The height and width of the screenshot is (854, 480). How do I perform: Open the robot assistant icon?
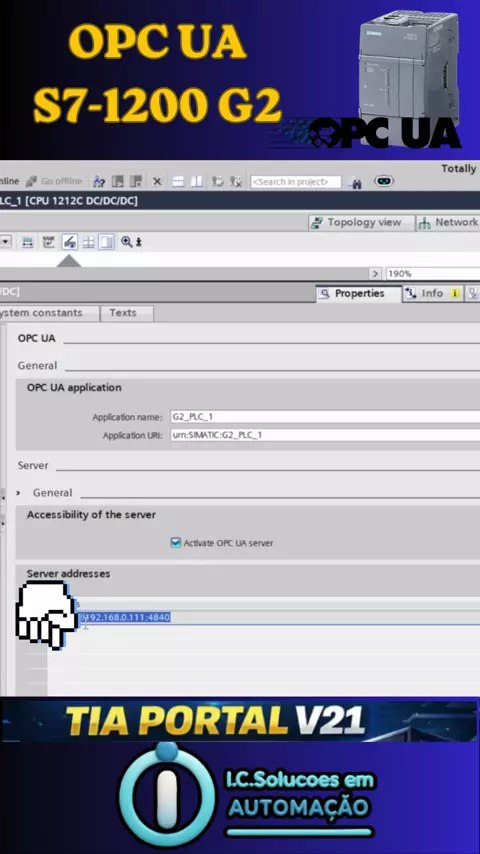[384, 181]
